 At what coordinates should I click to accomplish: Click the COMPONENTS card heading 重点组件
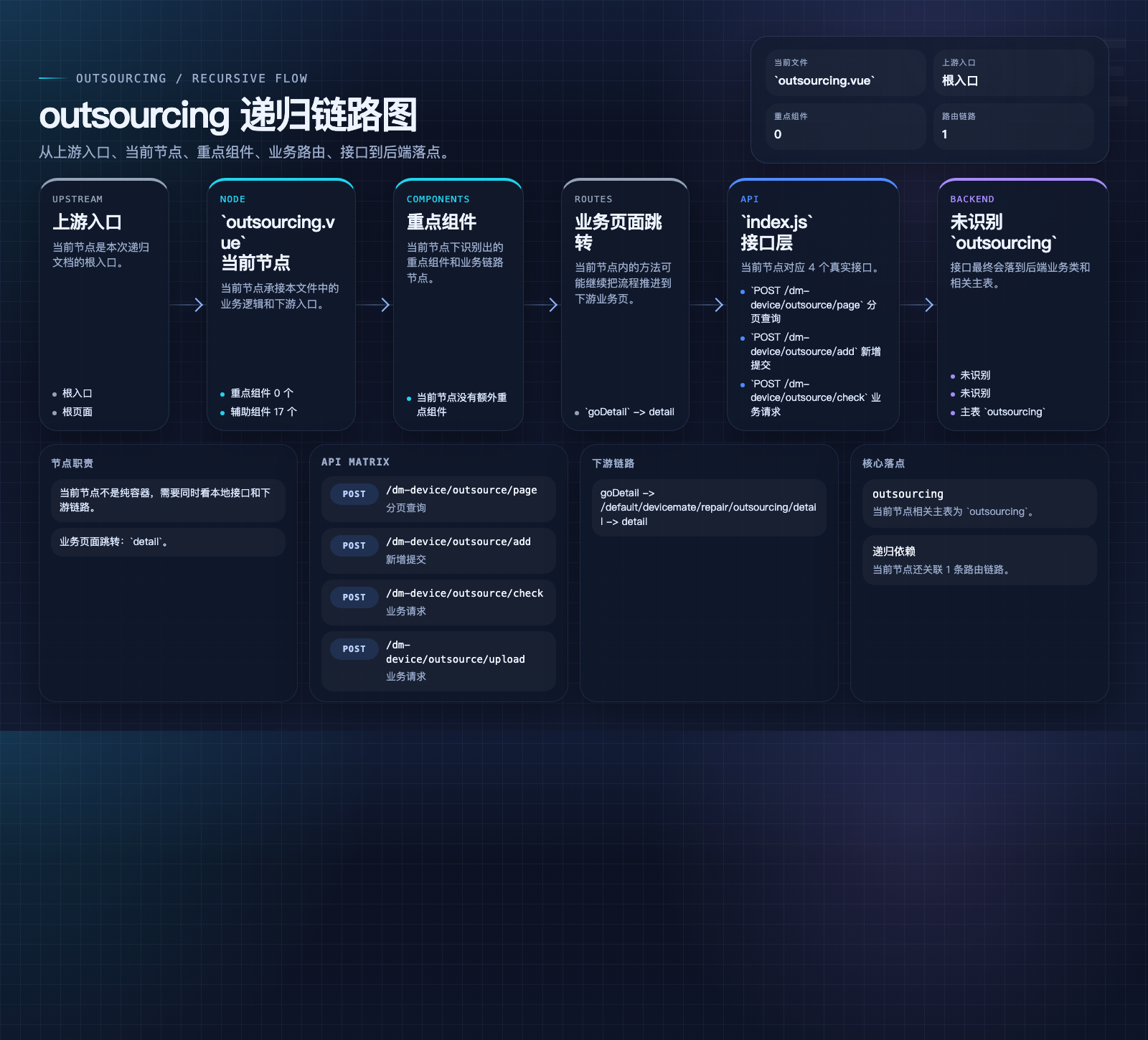click(x=441, y=222)
